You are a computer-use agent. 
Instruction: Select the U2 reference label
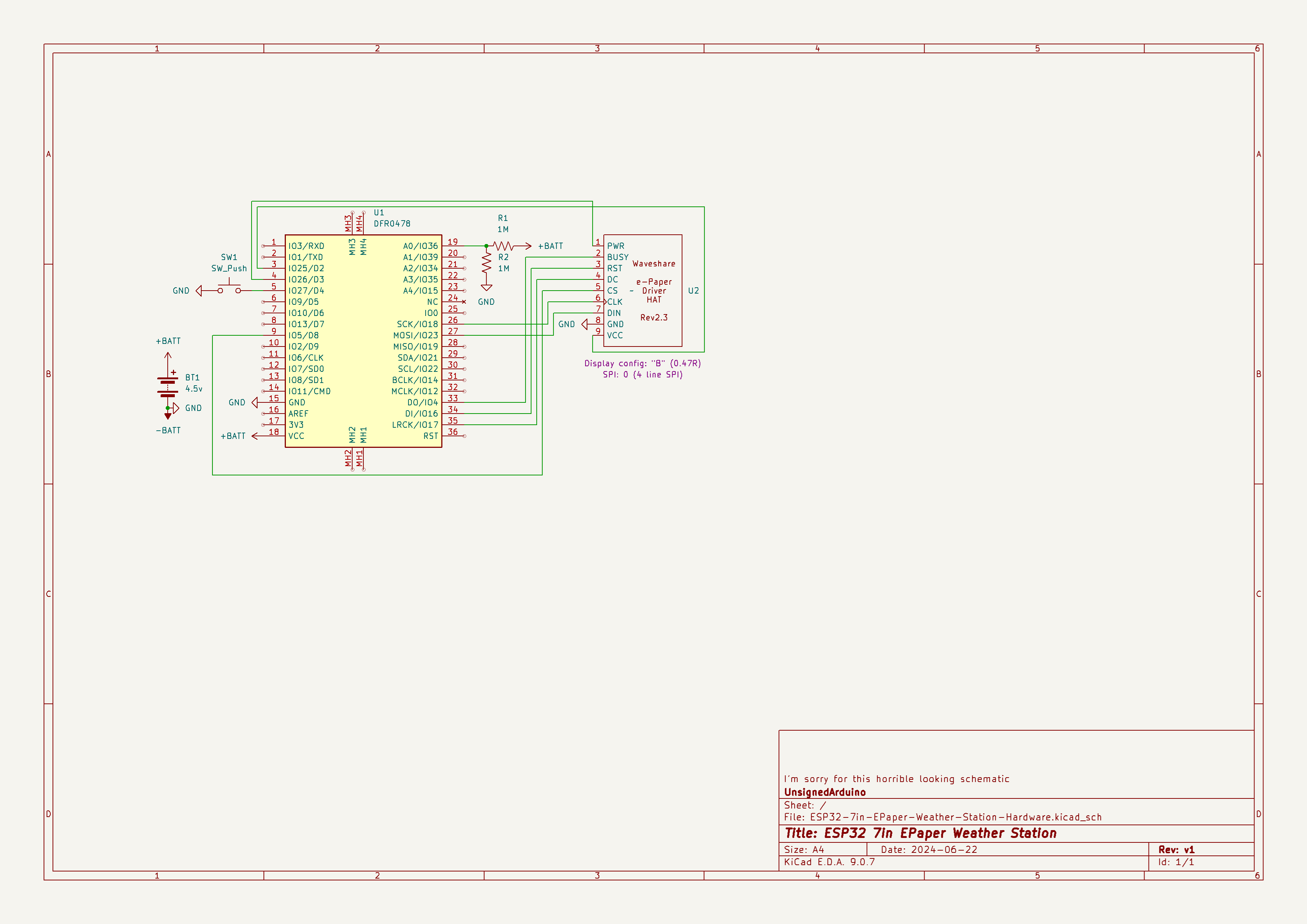[693, 291]
